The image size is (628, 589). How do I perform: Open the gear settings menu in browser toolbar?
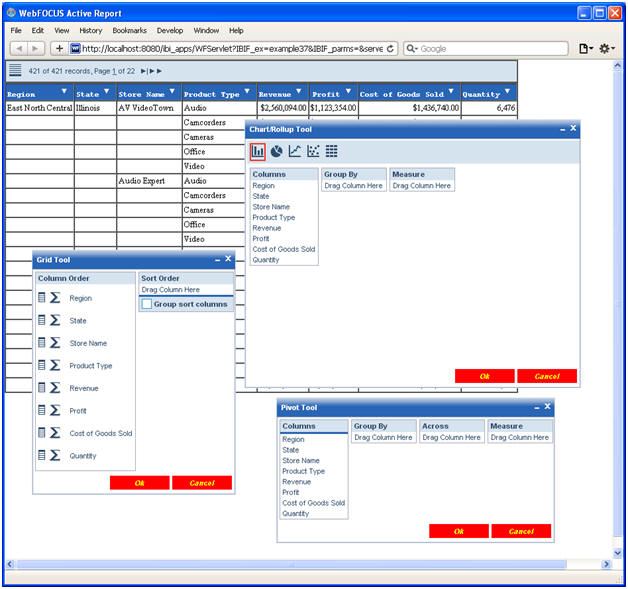point(606,48)
